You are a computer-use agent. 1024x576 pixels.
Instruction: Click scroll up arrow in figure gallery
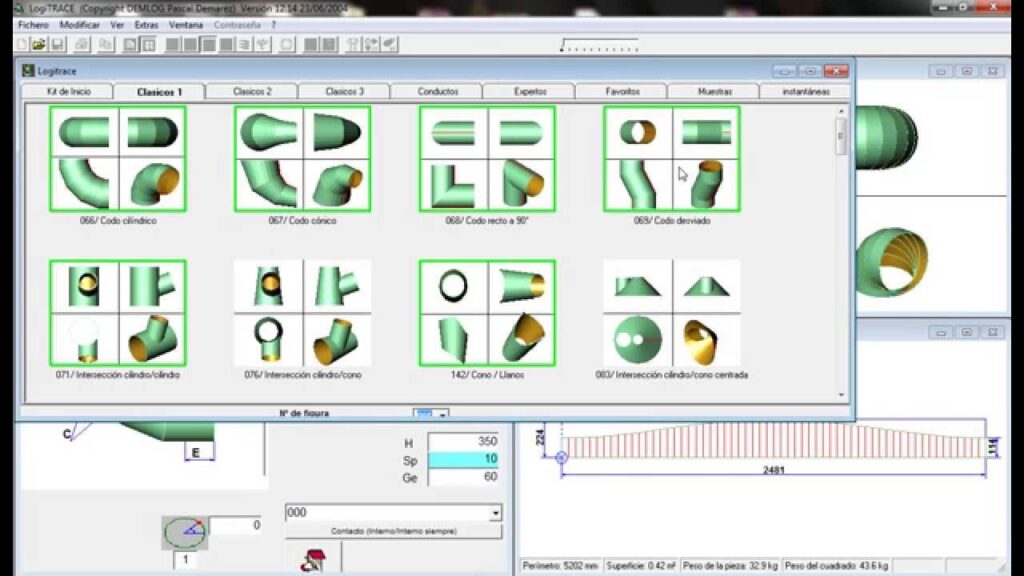point(841,112)
